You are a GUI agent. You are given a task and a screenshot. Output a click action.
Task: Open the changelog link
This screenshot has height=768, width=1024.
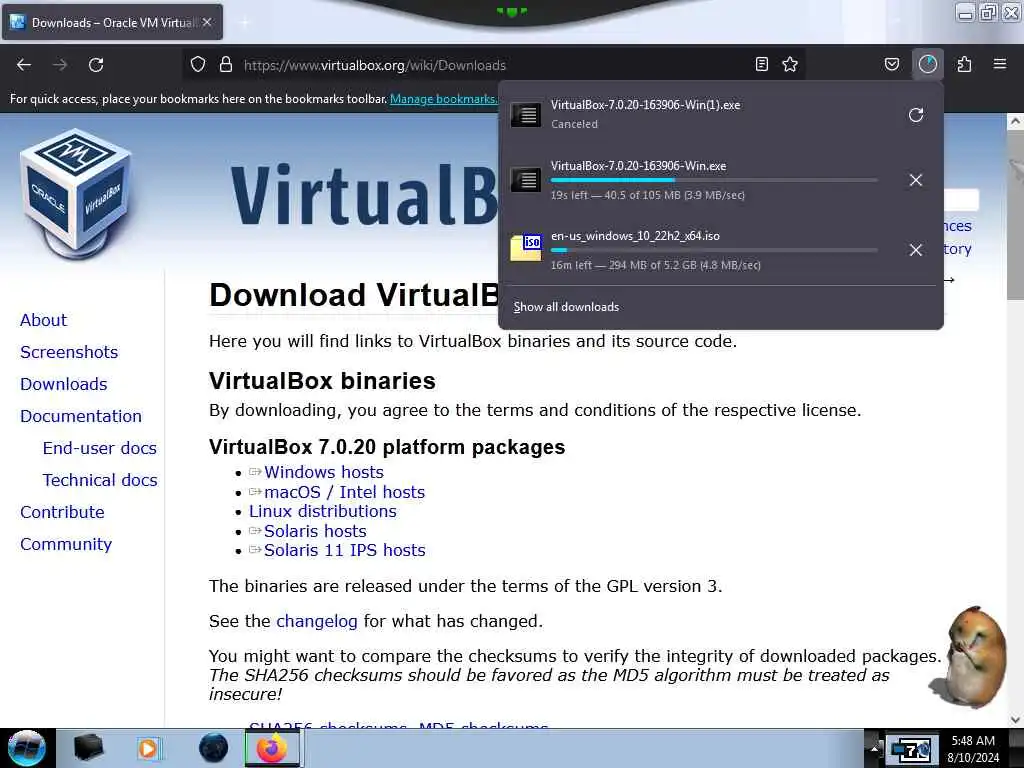[317, 621]
